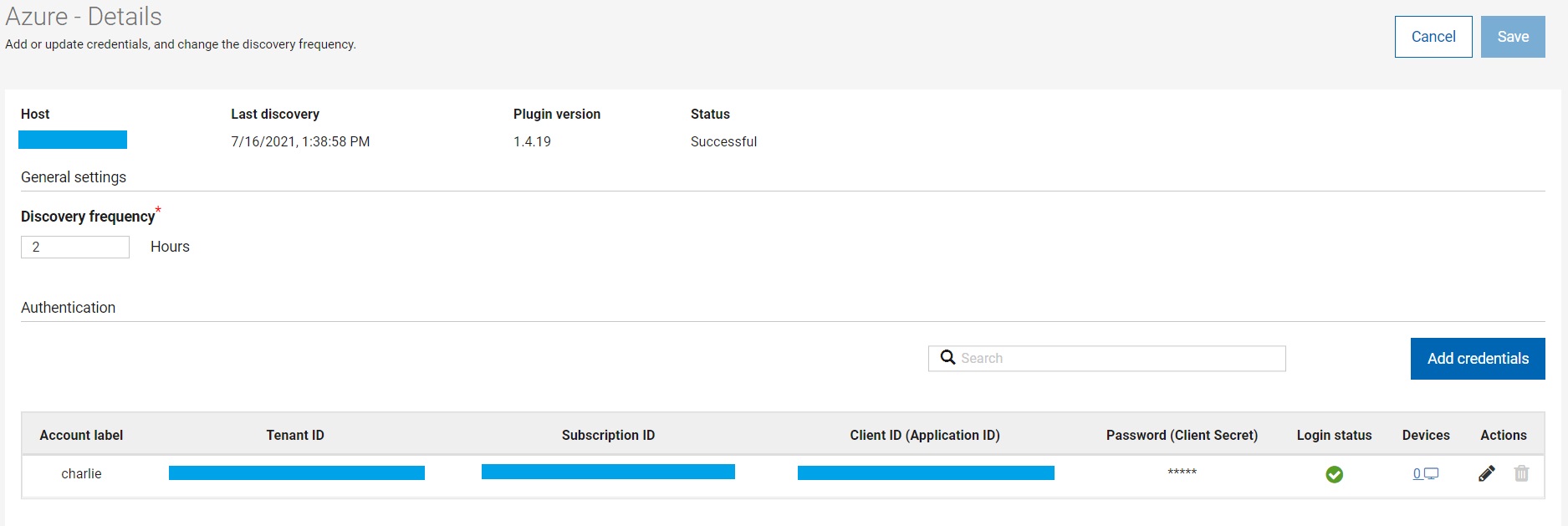Click the Password (Client Secret) column header
Screen dimensions: 1568x526
coord(1182,435)
